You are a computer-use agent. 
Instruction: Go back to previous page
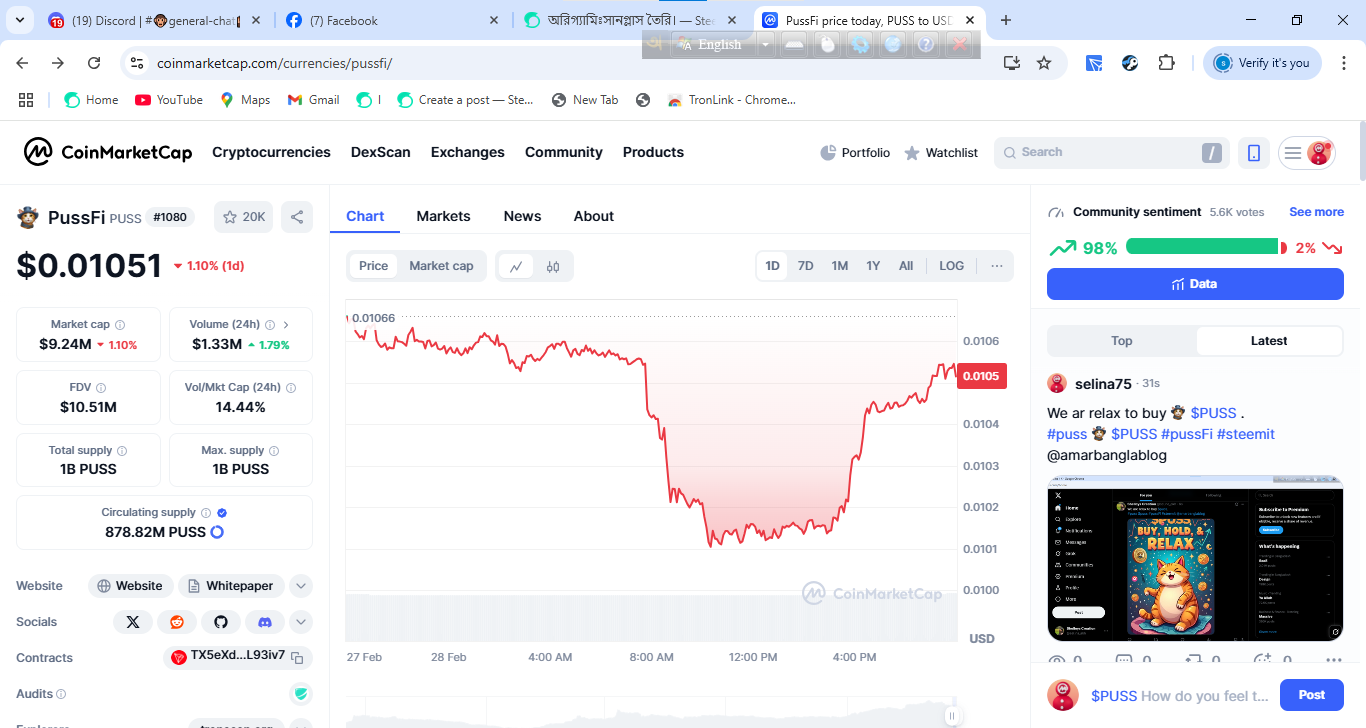click(22, 63)
